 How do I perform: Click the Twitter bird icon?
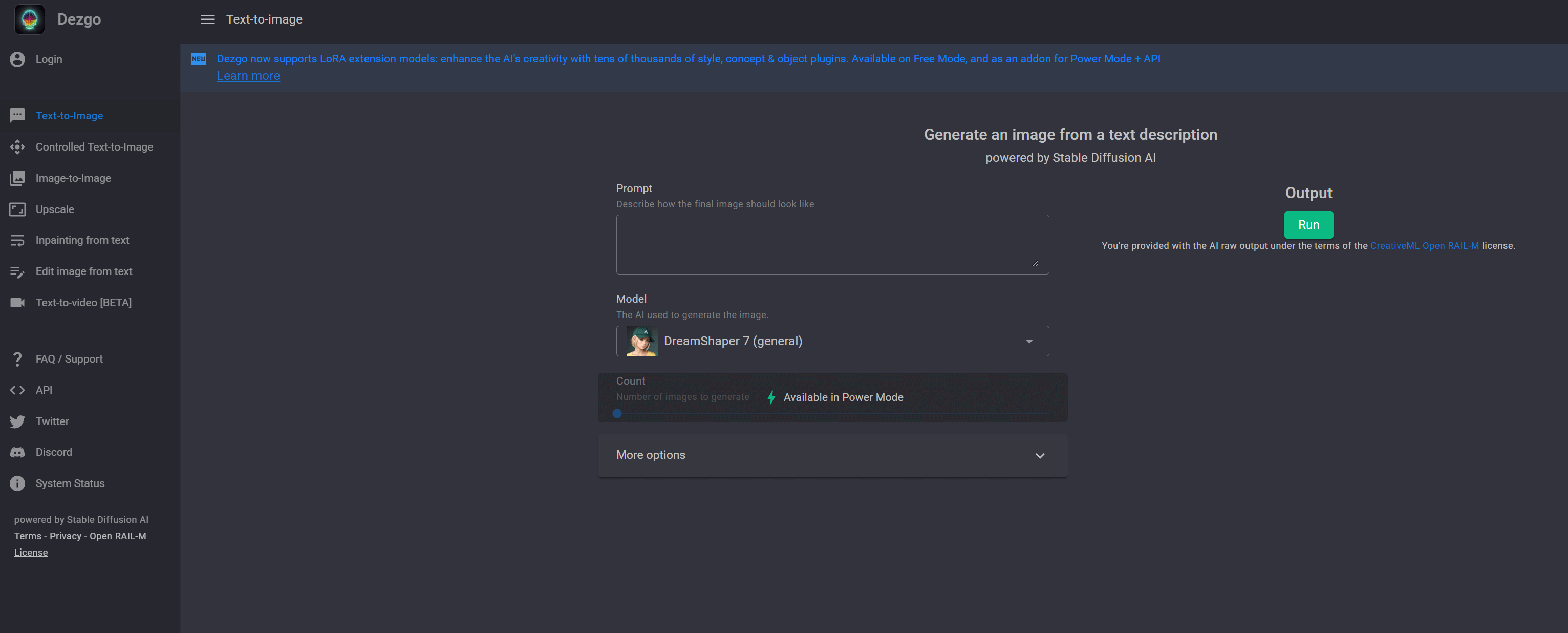click(x=17, y=421)
